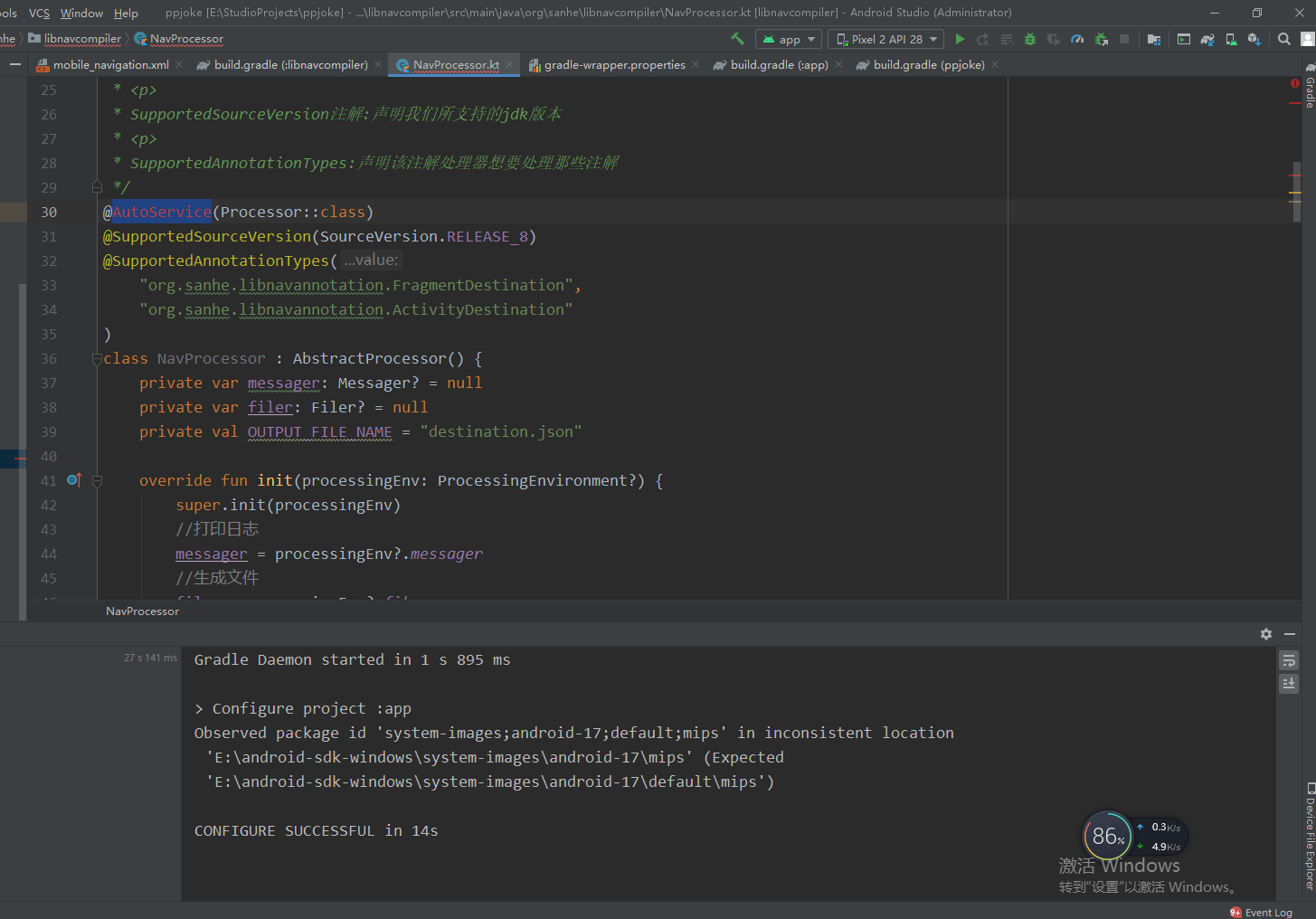Click the Run Anything terminal icon

pyautogui.click(x=1184, y=39)
